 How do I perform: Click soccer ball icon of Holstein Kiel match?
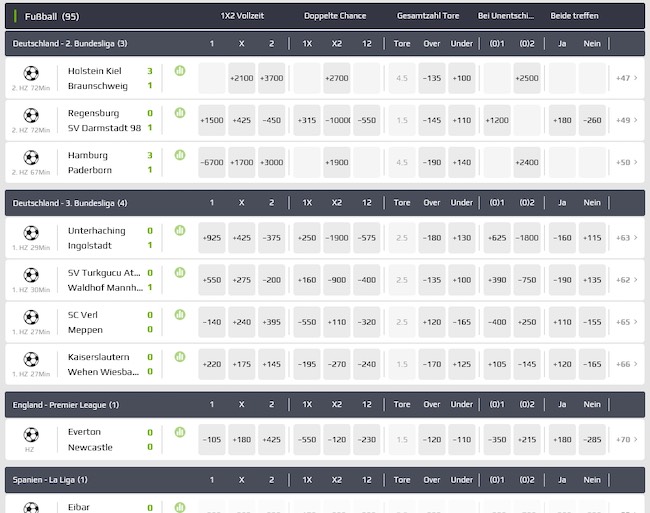click(x=31, y=73)
